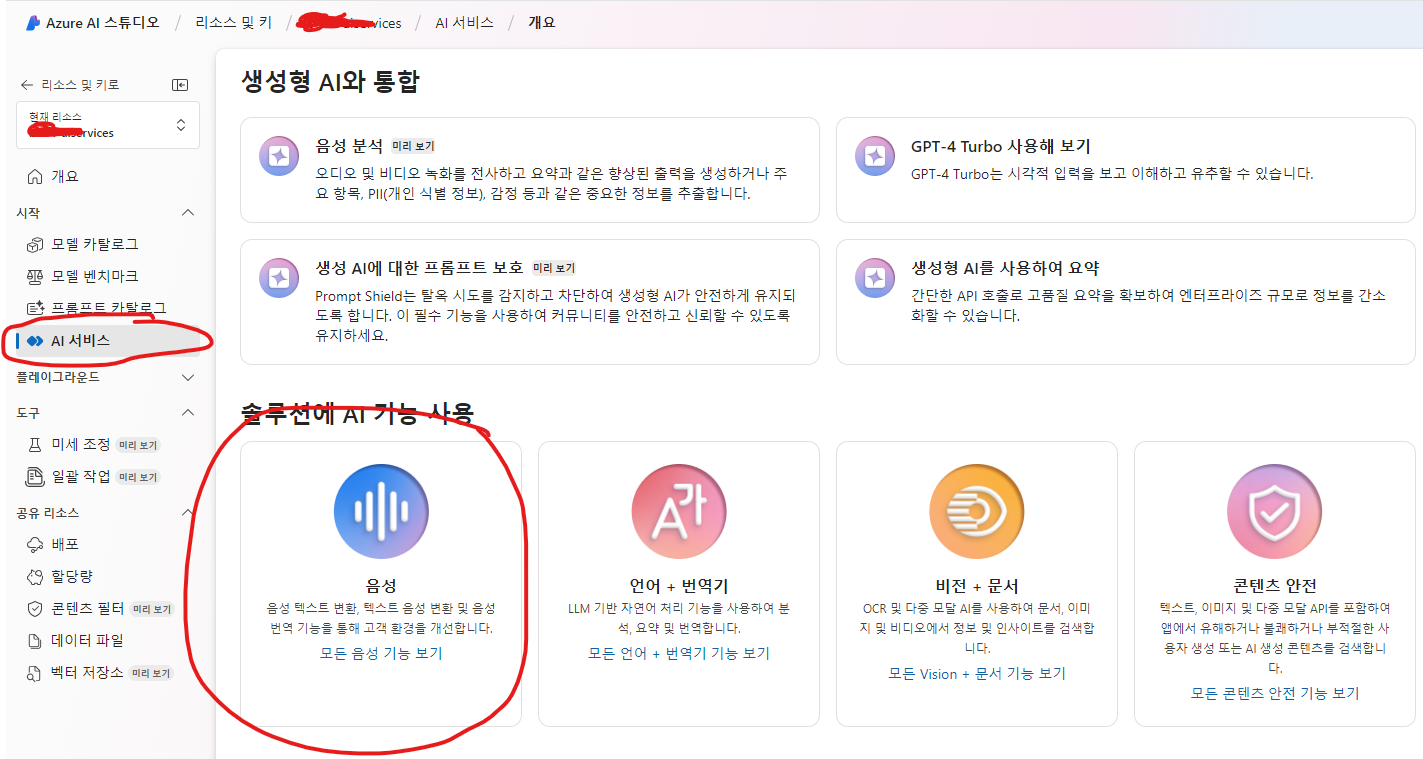This screenshot has height=759, width=1423.
Task: Click 생성형 AI를 사용하여 요약 title
Action: [x=1005, y=268]
